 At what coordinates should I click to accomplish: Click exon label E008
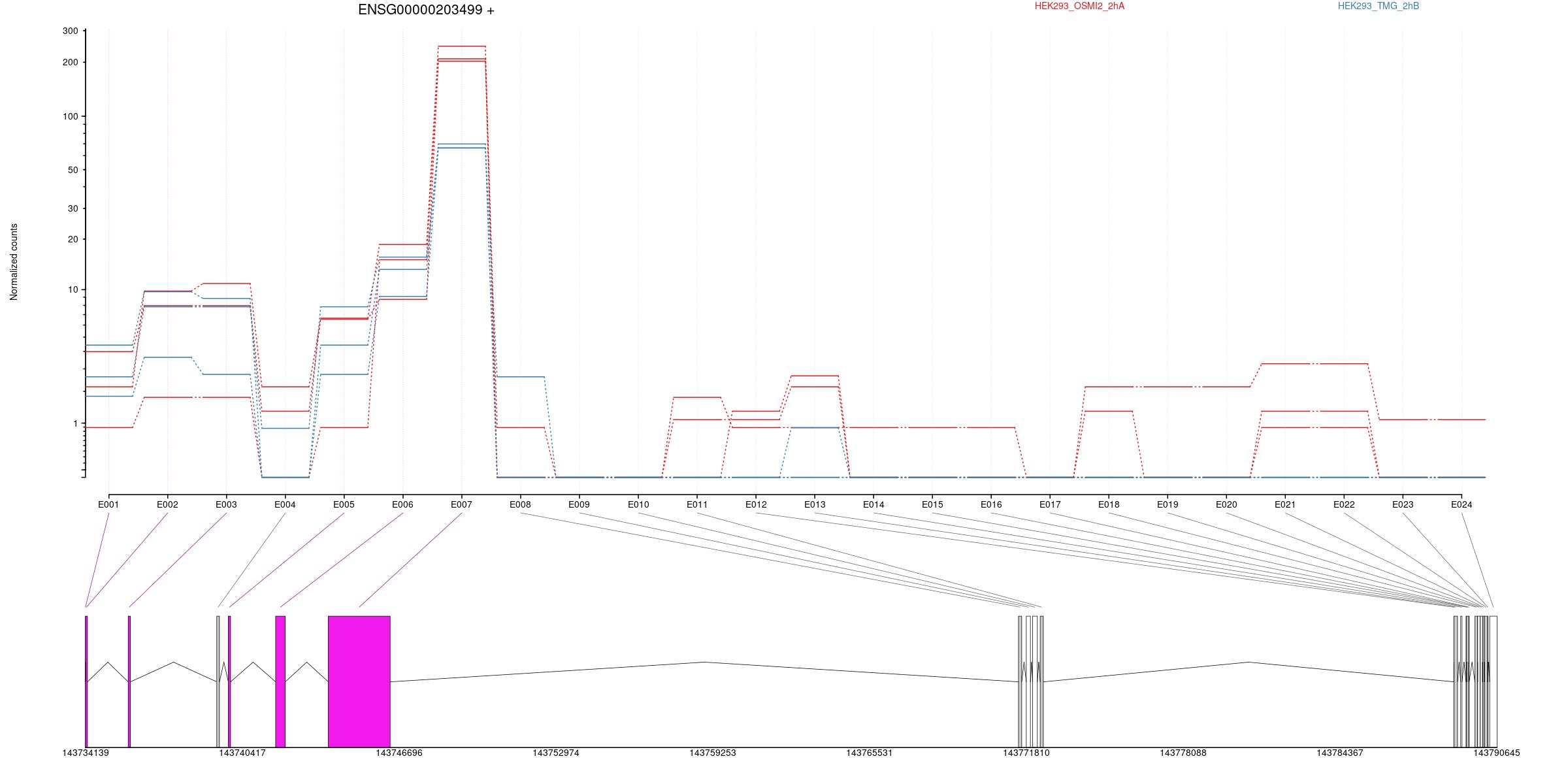tap(520, 504)
